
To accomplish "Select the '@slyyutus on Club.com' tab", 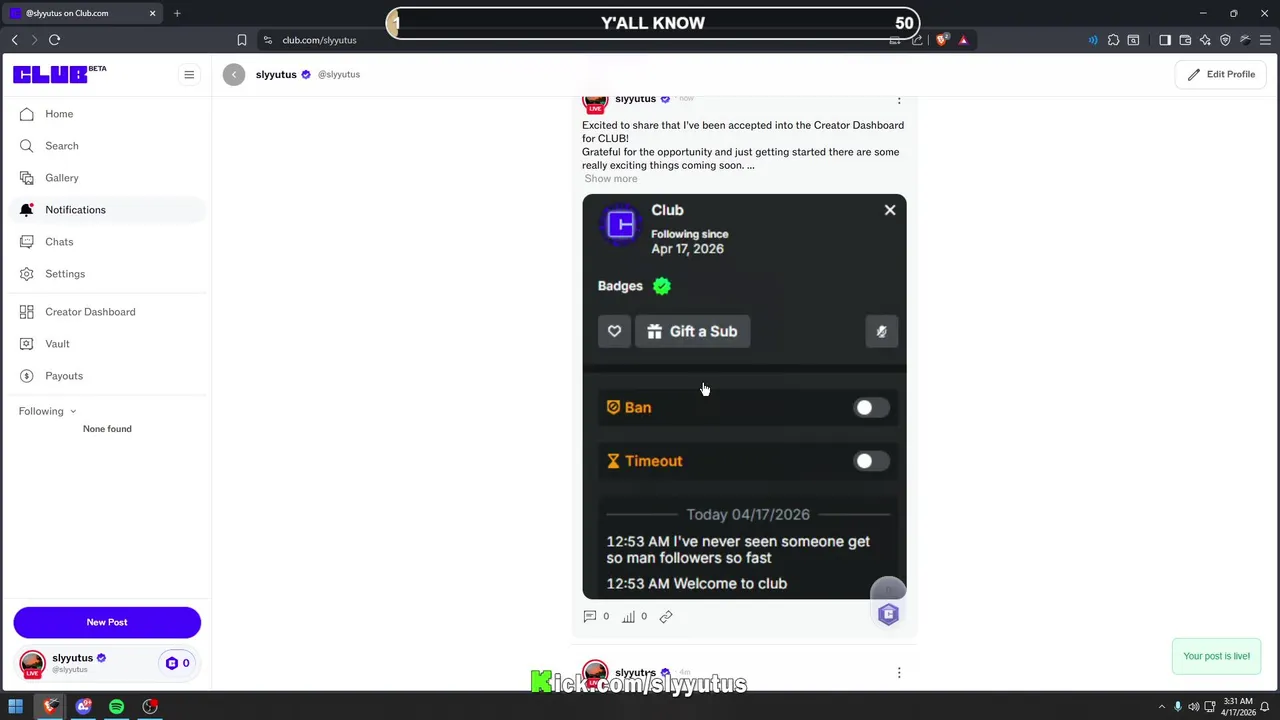I will click(83, 13).
